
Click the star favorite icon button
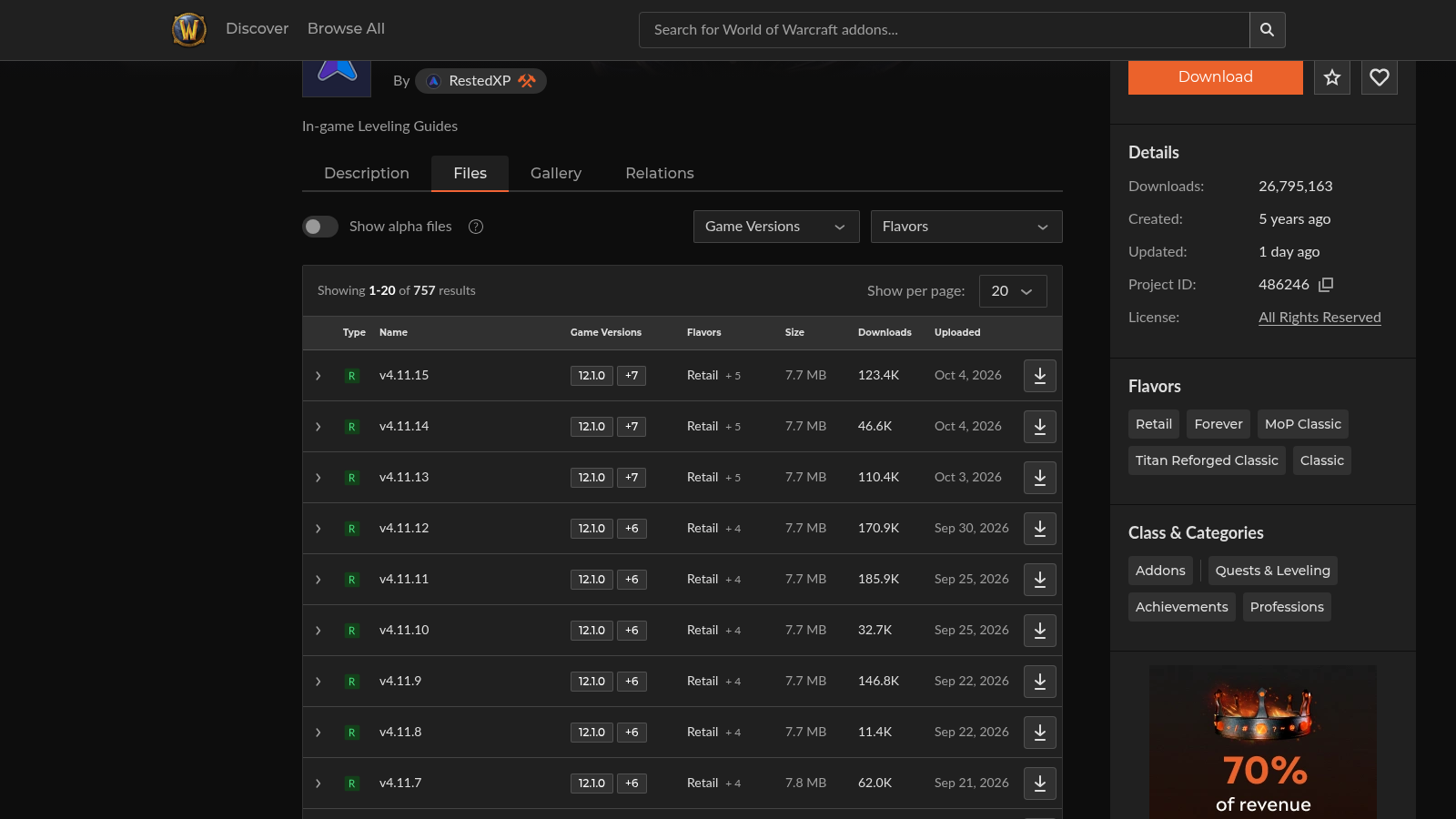tap(1332, 77)
